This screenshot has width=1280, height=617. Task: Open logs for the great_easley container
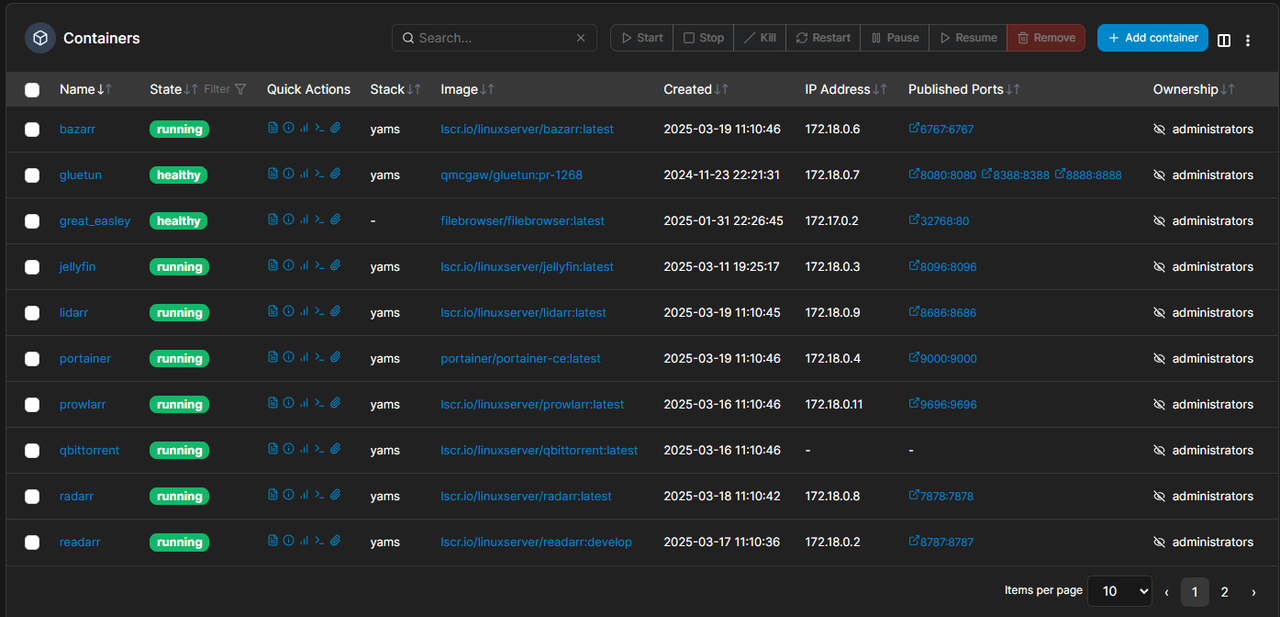point(273,220)
